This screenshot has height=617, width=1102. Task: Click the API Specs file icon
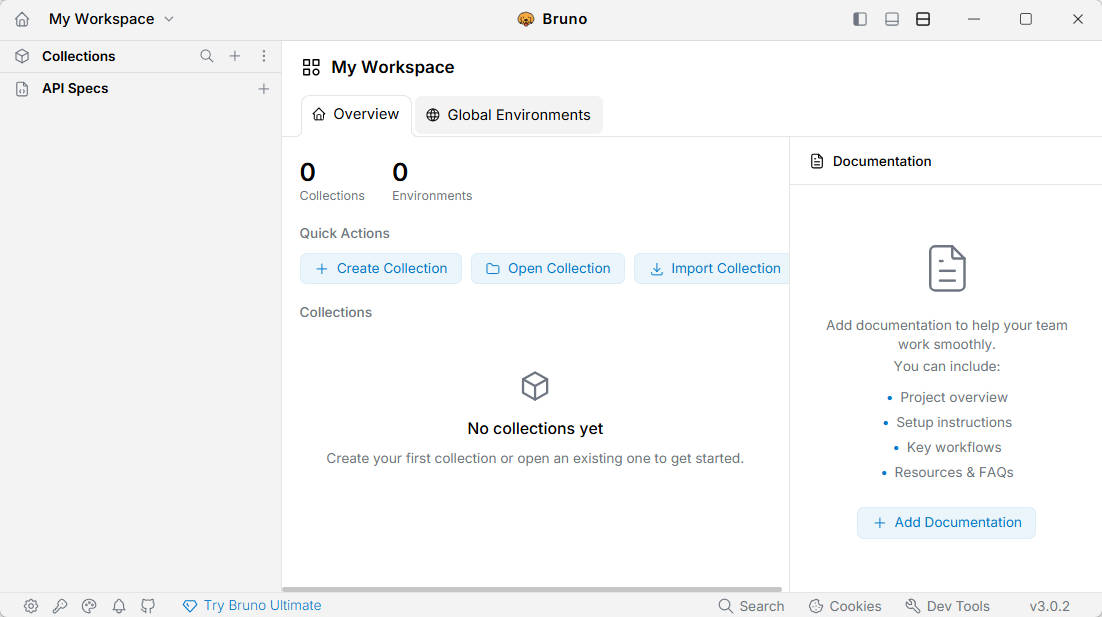(22, 89)
